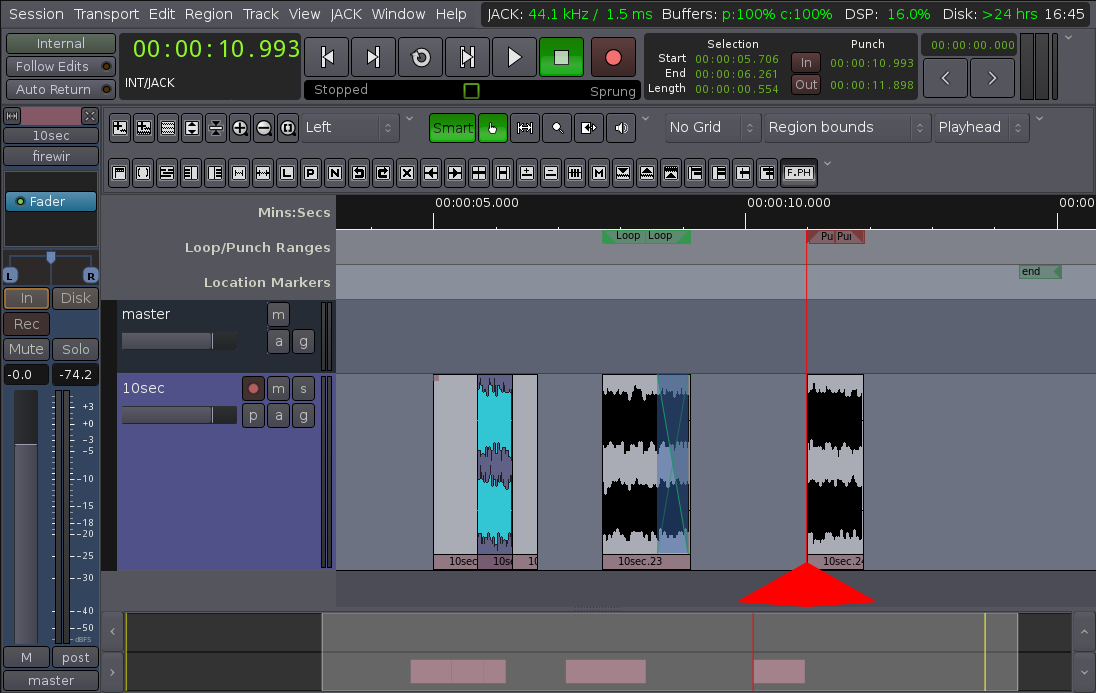Screen dimensions: 1096x693
Task: Click the N icon in lower toolbar
Action: [x=335, y=173]
